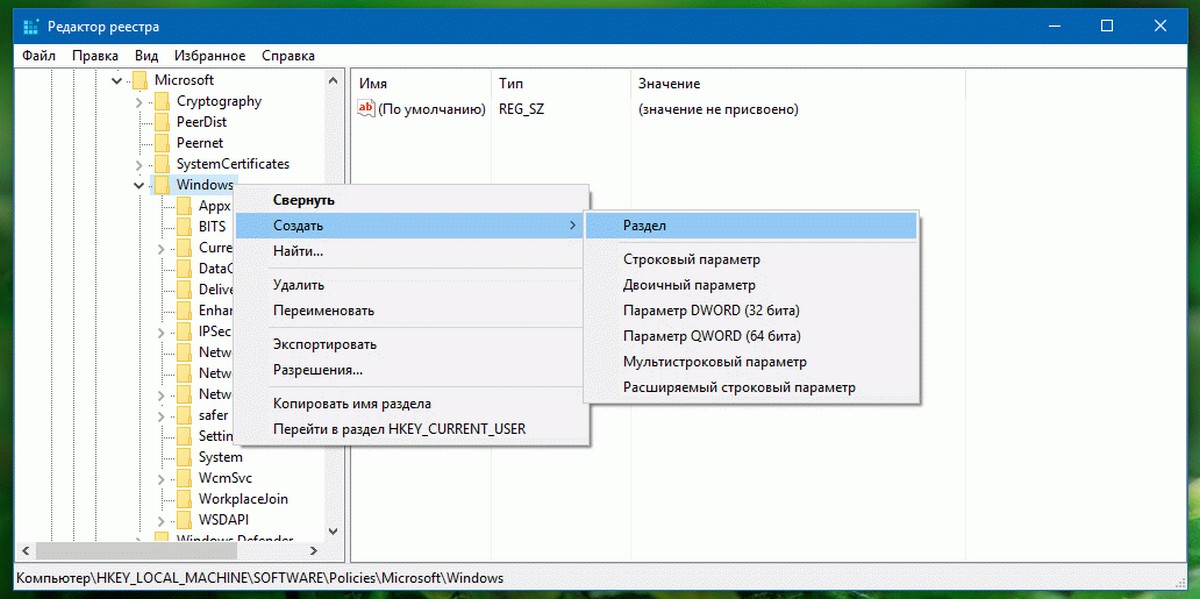Select the WorkplaceJoin key label
Image resolution: width=1200 pixels, height=599 pixels.
click(243, 499)
